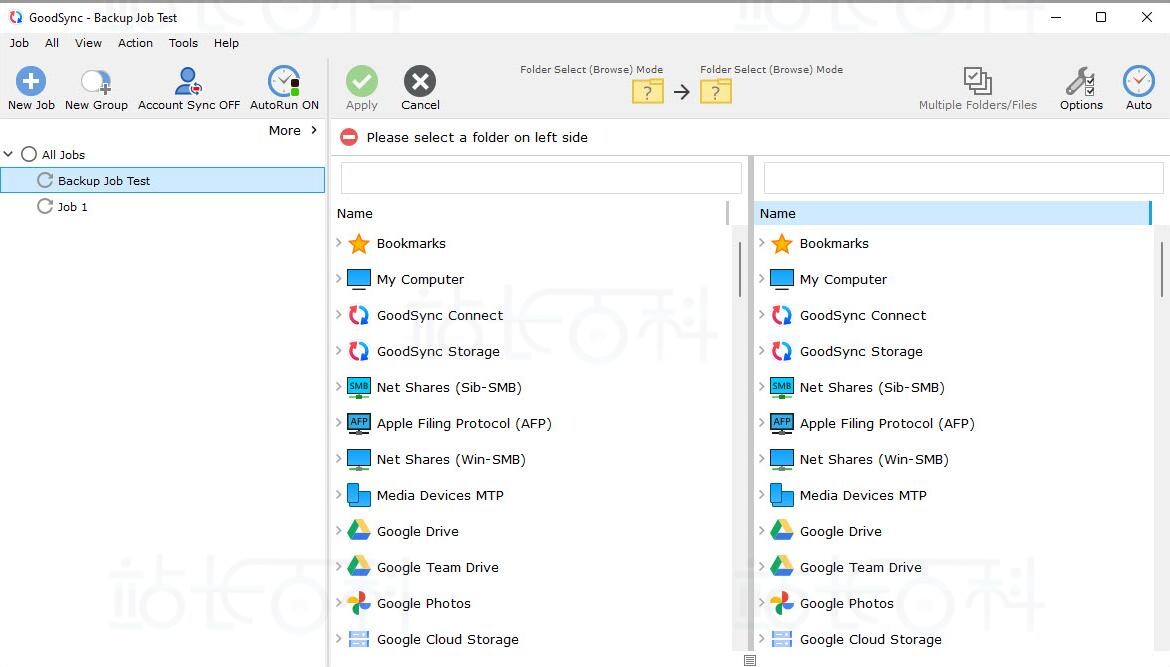Click the left folder select icon
The image size is (1170, 667).
click(648, 92)
